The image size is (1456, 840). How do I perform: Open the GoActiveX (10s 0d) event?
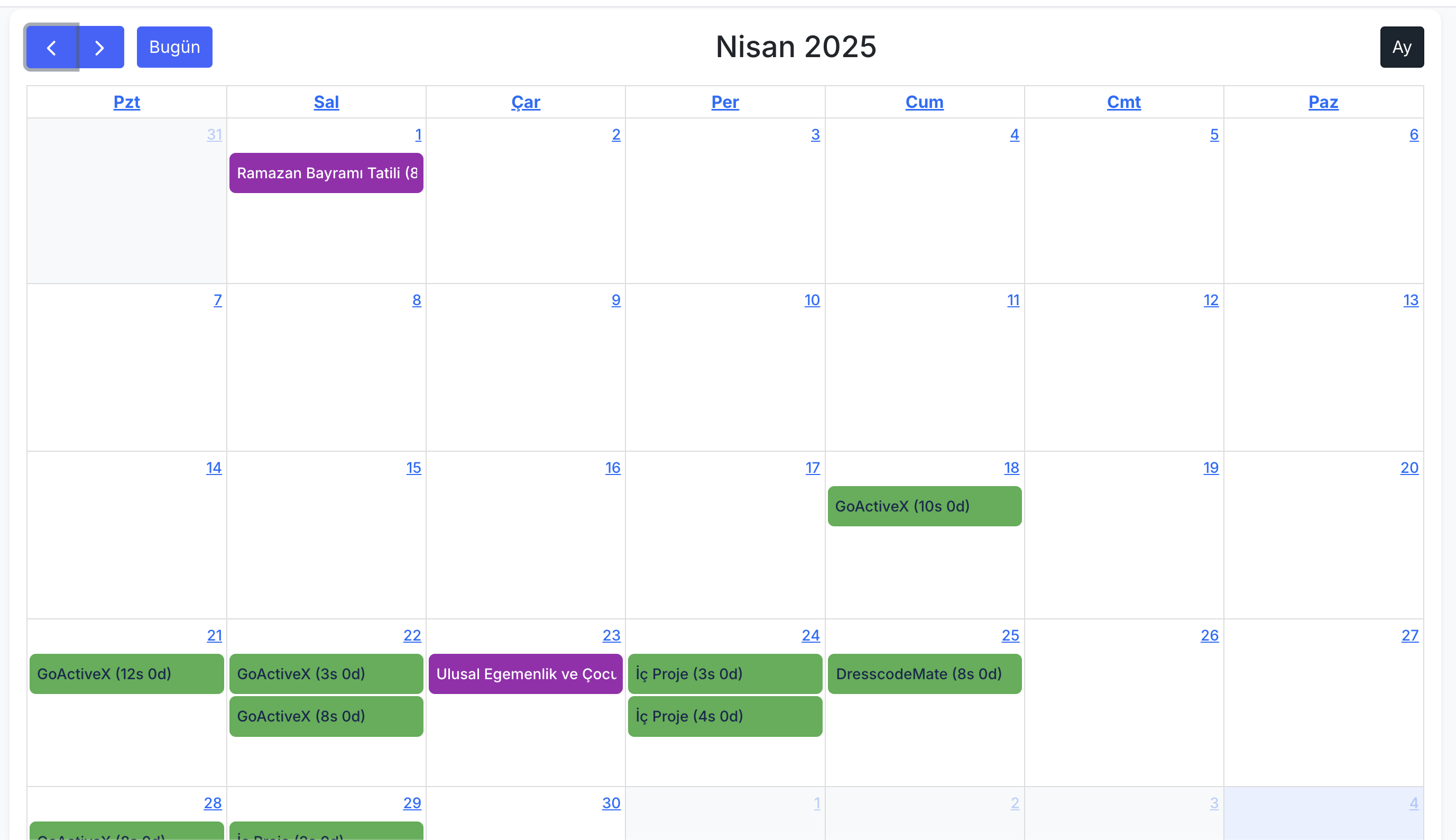coord(924,506)
